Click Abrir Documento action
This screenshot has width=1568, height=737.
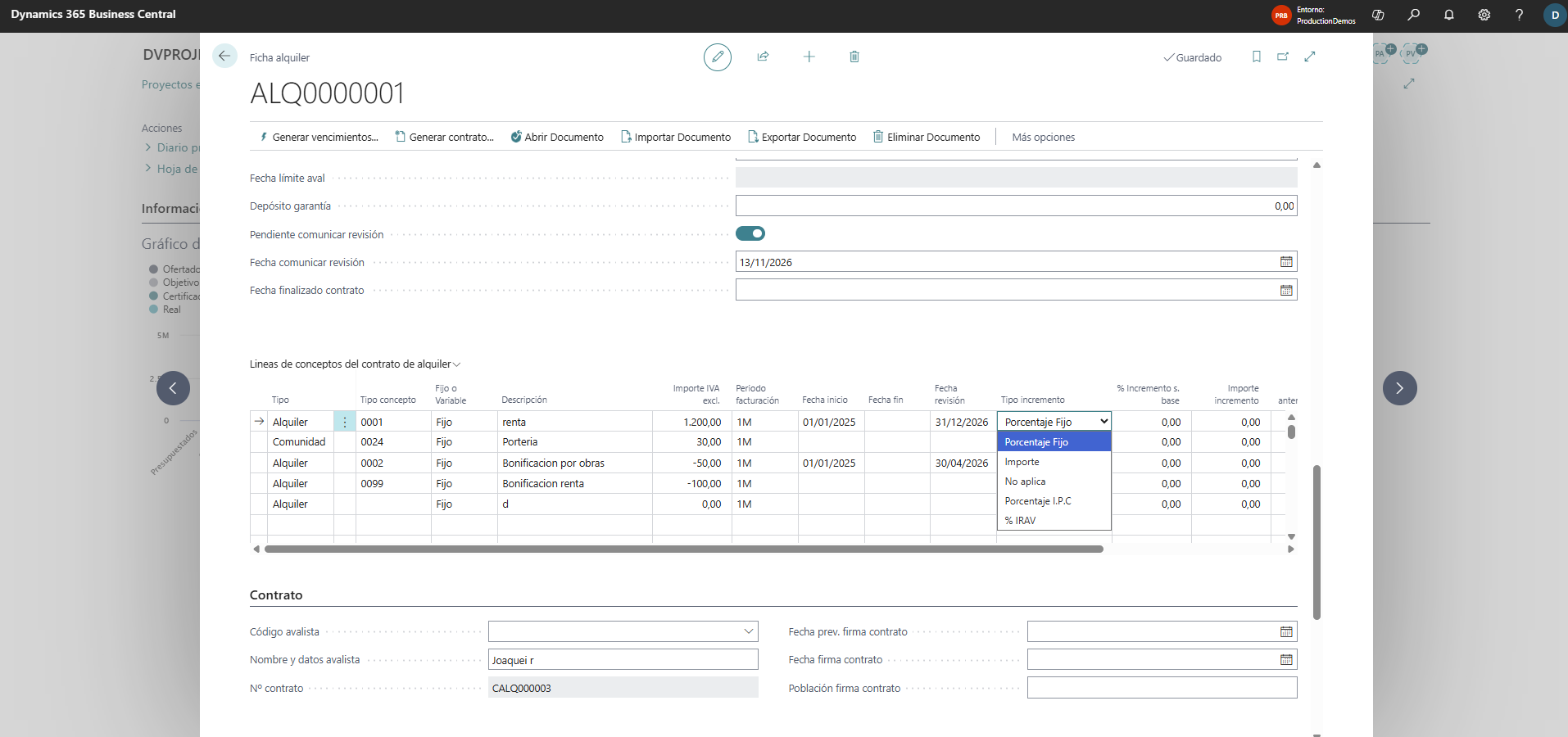(x=557, y=137)
